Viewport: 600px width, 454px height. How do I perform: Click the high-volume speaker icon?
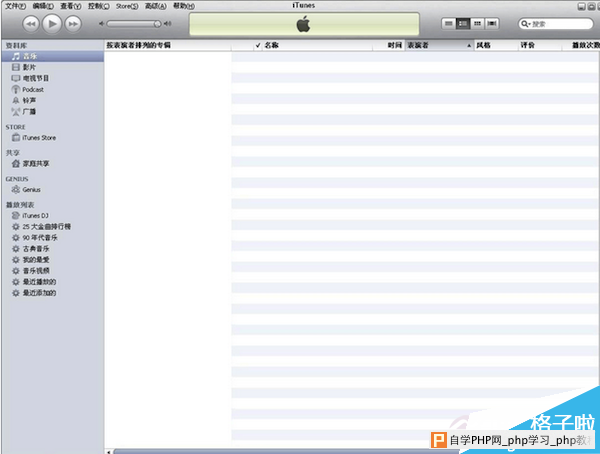tap(168, 24)
